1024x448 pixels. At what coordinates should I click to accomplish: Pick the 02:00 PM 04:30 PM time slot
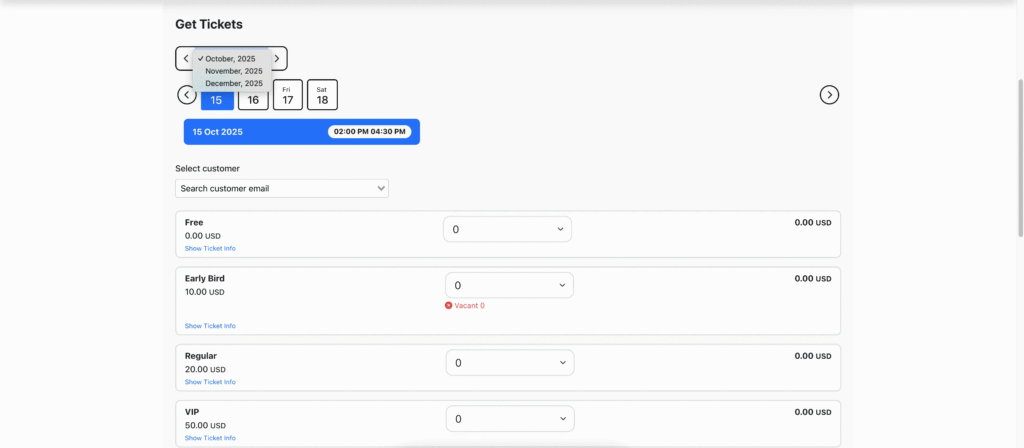pos(369,132)
